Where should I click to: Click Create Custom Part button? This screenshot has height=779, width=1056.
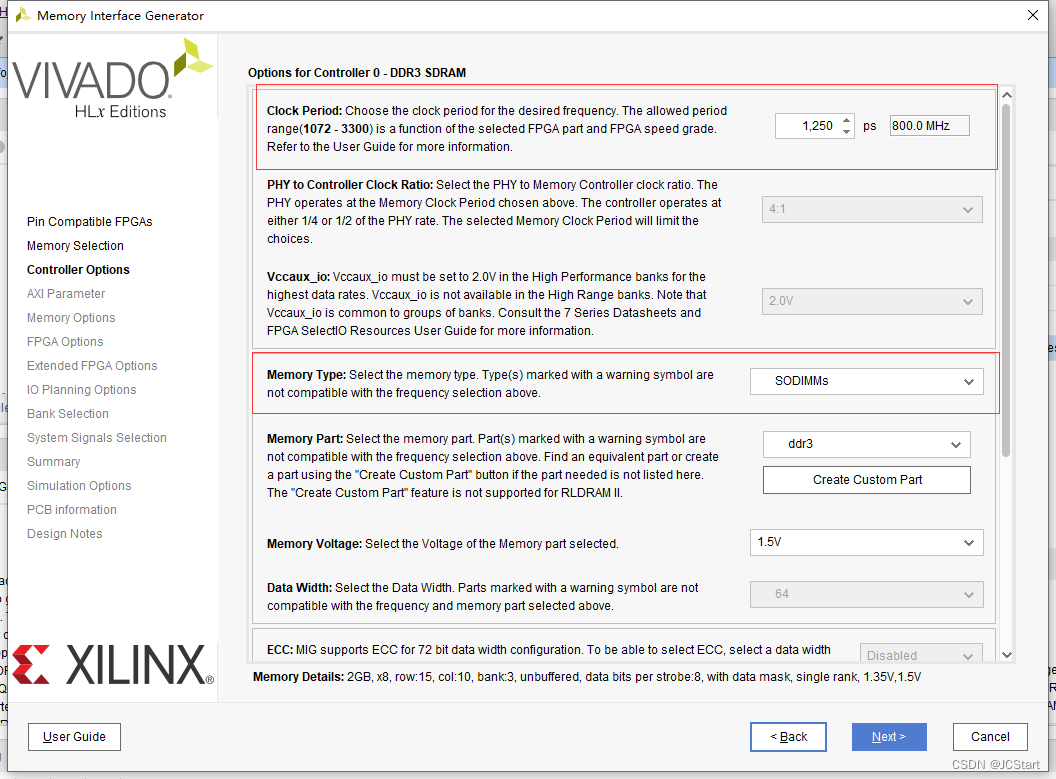point(867,479)
